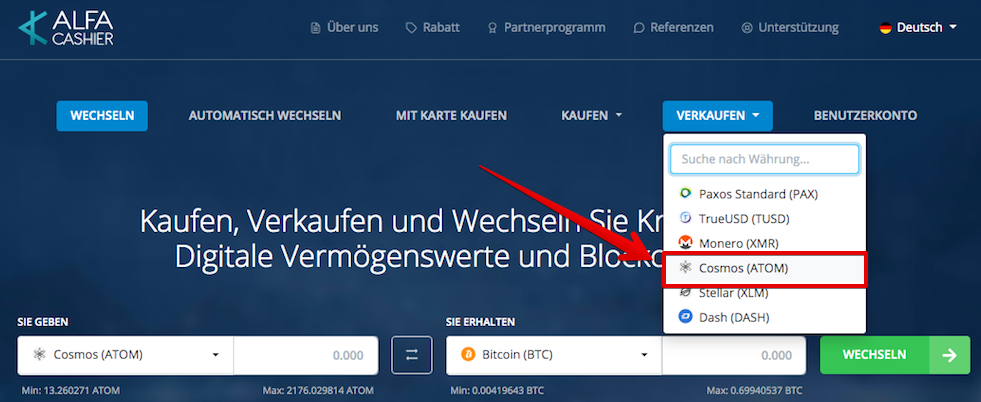Image resolution: width=981 pixels, height=402 pixels.
Task: Click the Bitcoin icon in Sie Erhalten
Action: pyautogui.click(x=468, y=355)
